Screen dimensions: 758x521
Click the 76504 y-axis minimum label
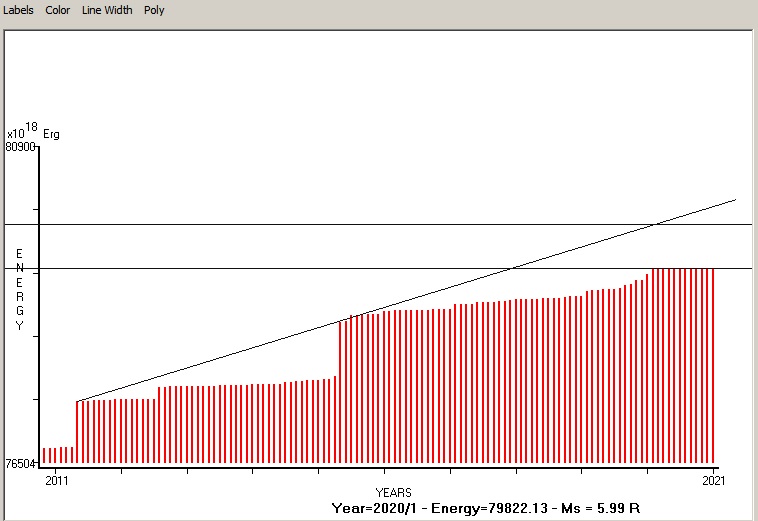pos(20,463)
